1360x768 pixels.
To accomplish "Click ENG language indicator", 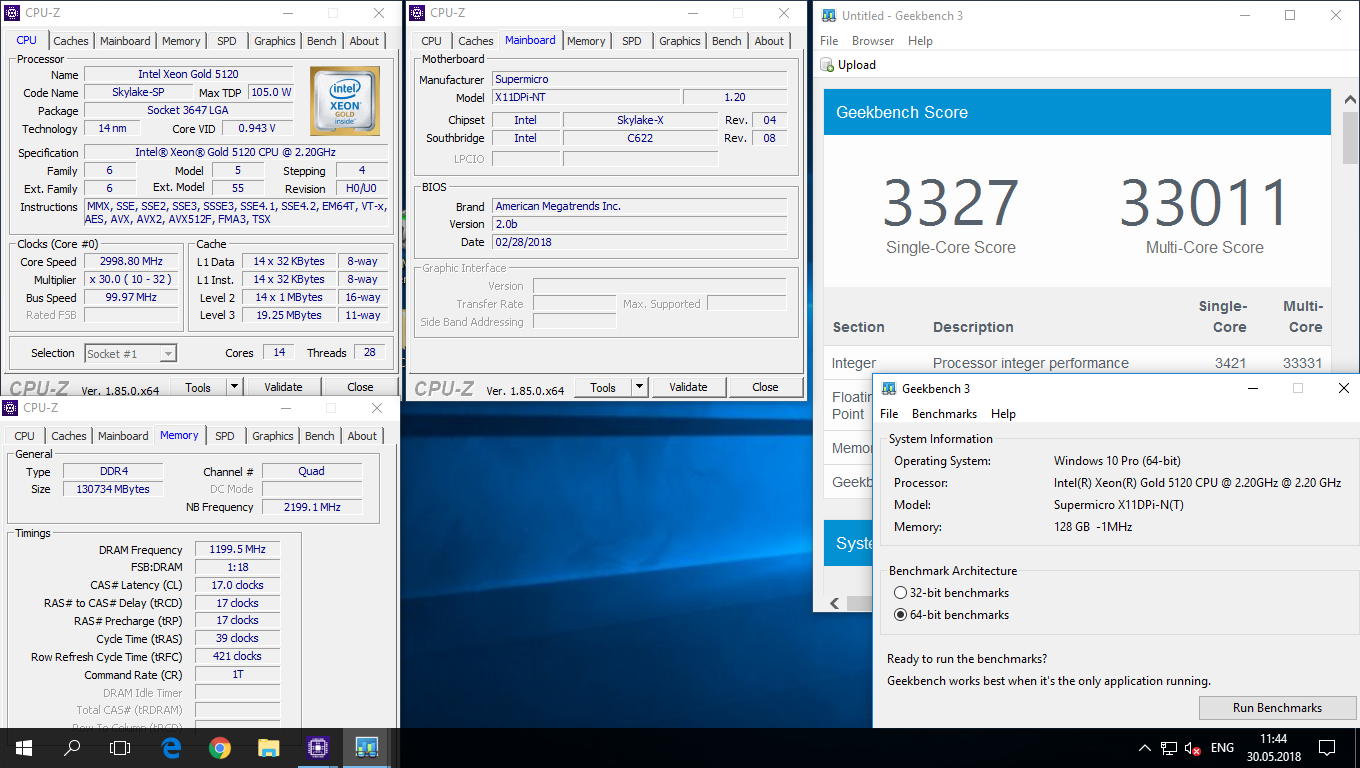I will [1222, 748].
